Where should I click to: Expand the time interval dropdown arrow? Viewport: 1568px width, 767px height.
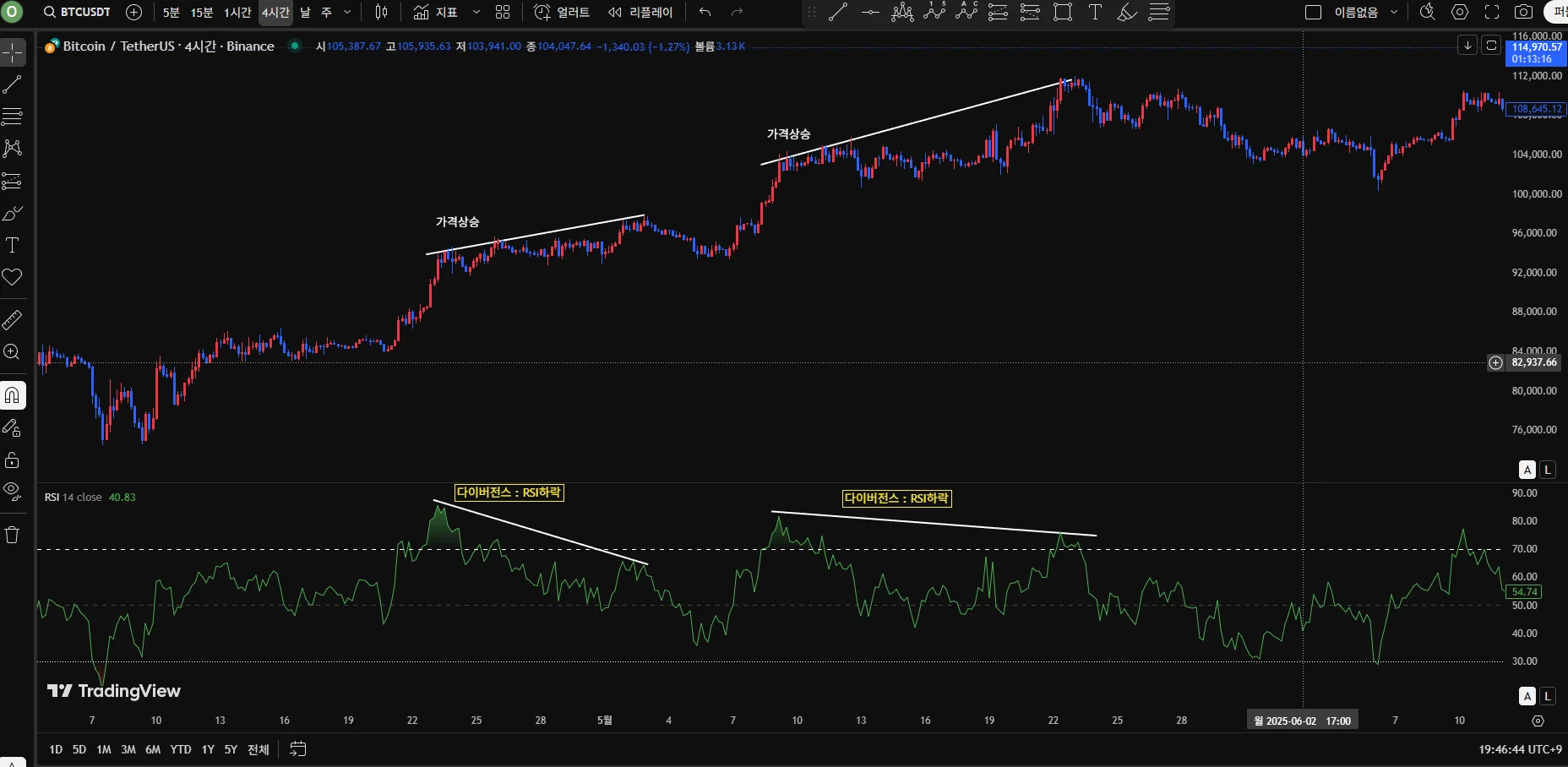(x=347, y=12)
